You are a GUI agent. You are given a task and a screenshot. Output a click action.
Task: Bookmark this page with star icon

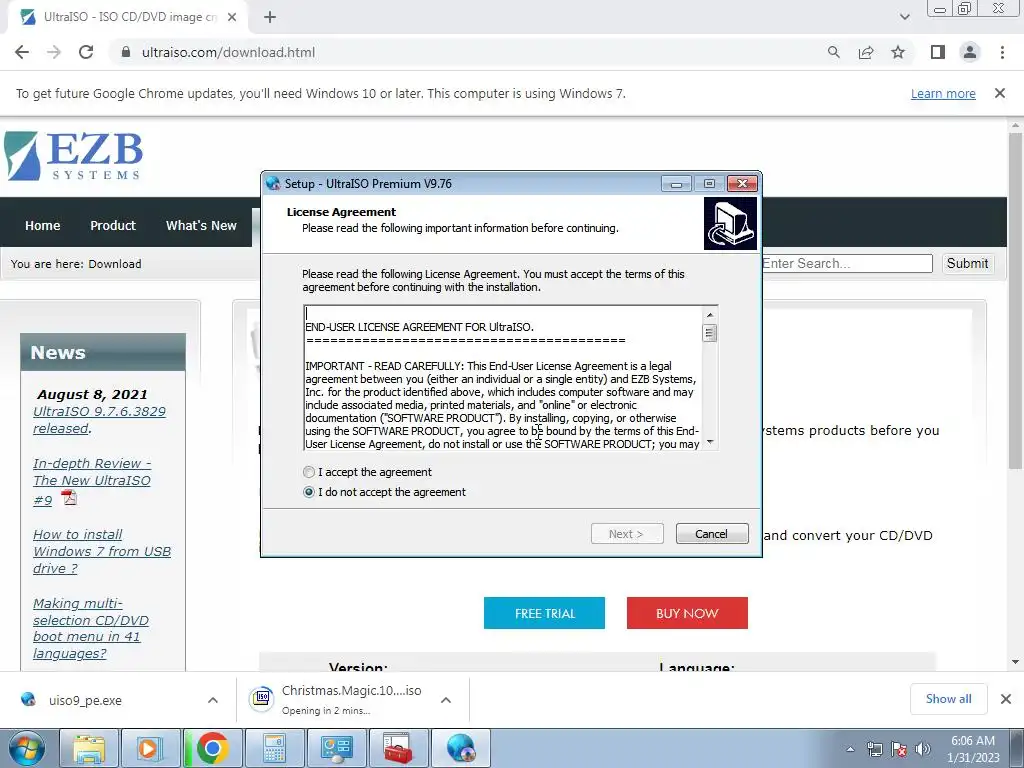point(898,52)
